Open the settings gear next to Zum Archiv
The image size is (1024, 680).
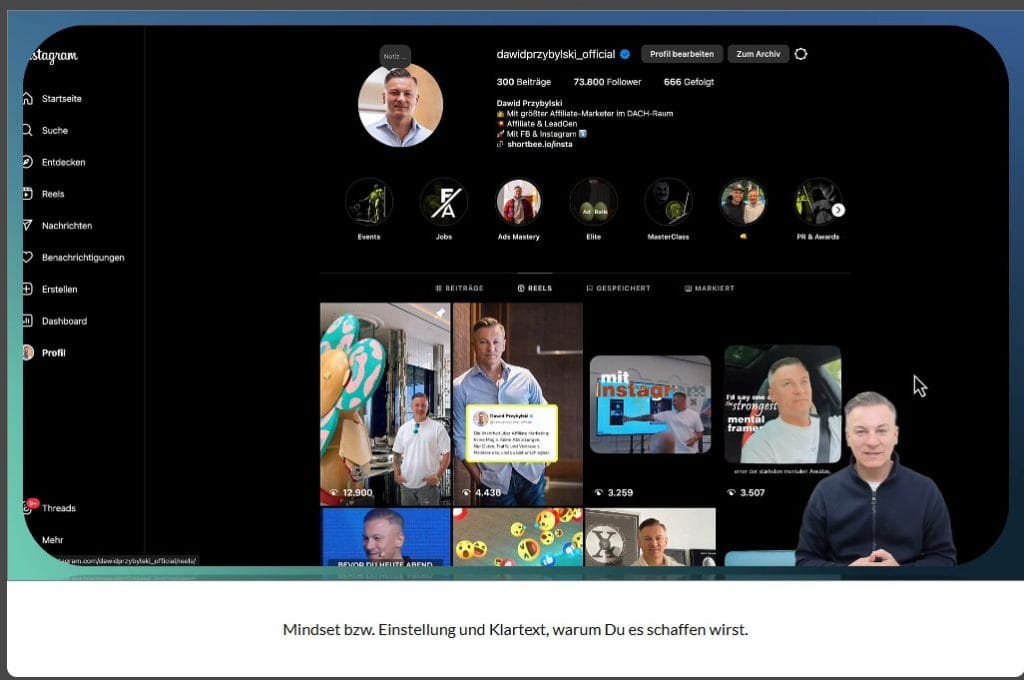[801, 54]
